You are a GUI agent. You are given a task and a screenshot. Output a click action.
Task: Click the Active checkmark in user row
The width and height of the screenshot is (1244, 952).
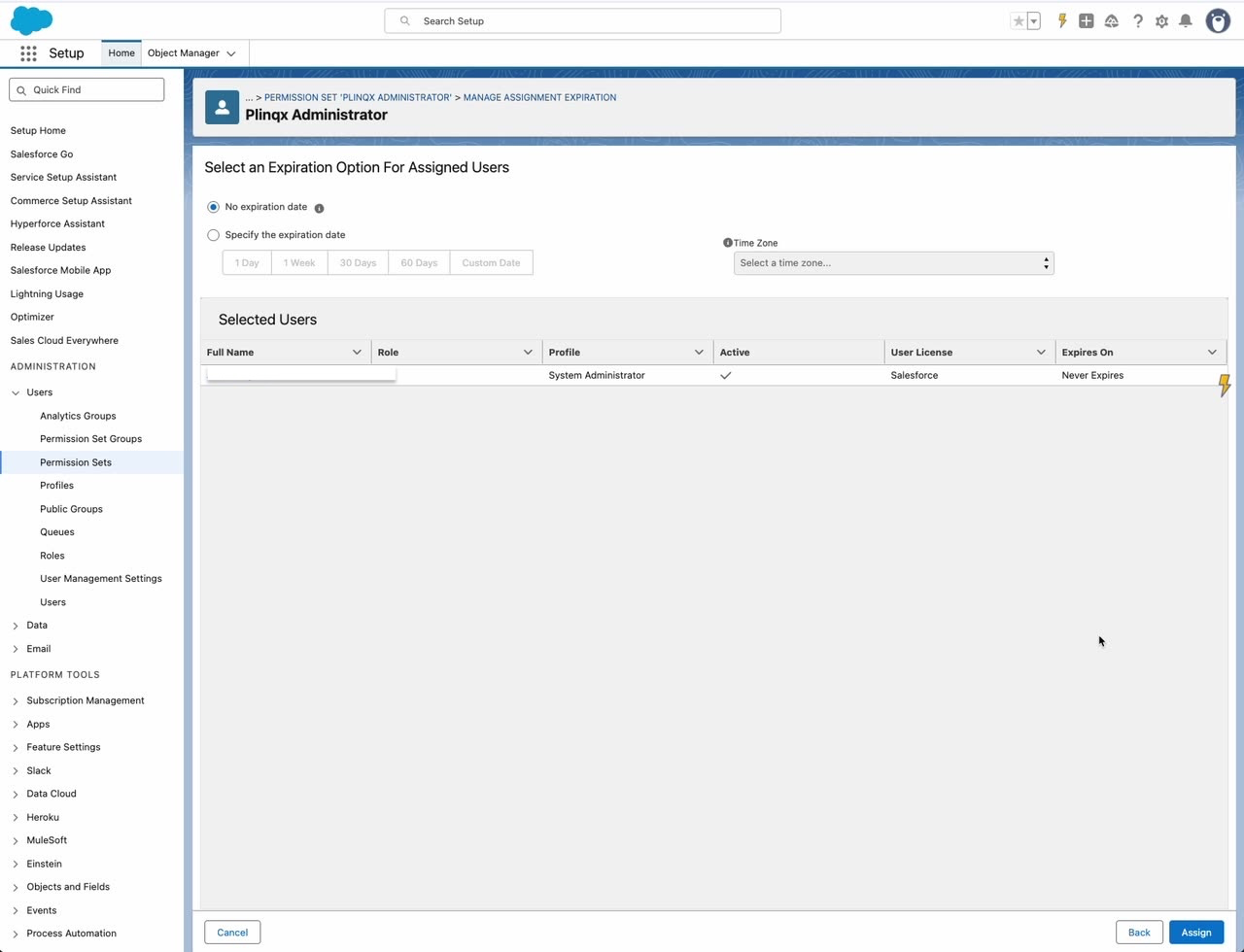point(725,375)
